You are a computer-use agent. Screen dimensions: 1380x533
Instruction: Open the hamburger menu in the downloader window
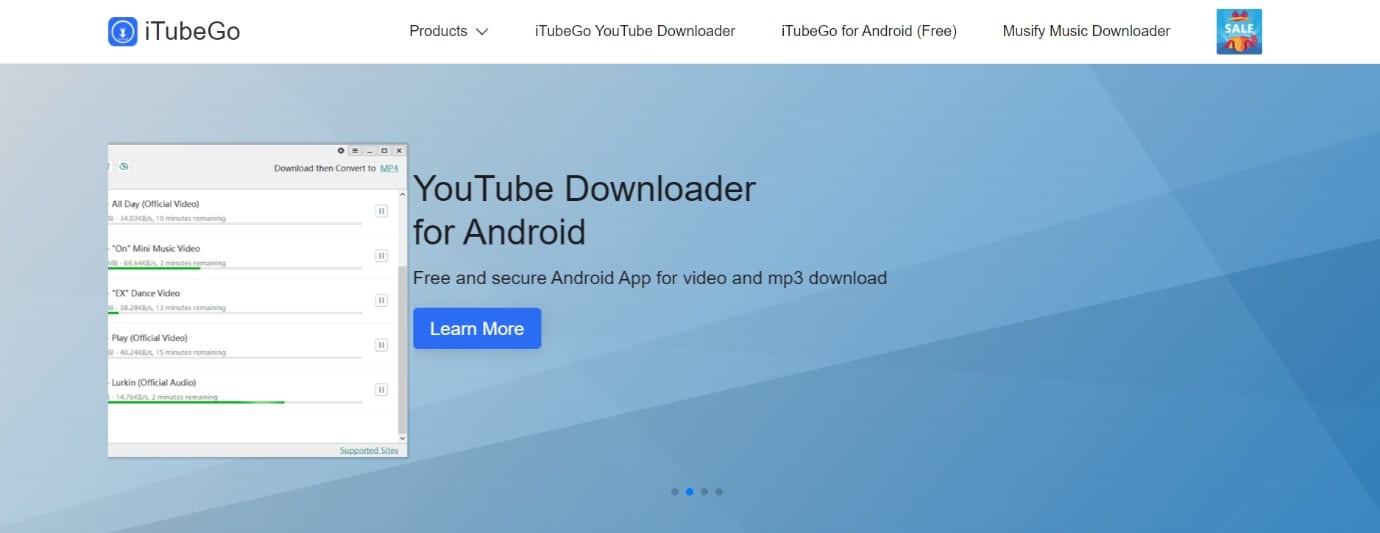click(355, 150)
